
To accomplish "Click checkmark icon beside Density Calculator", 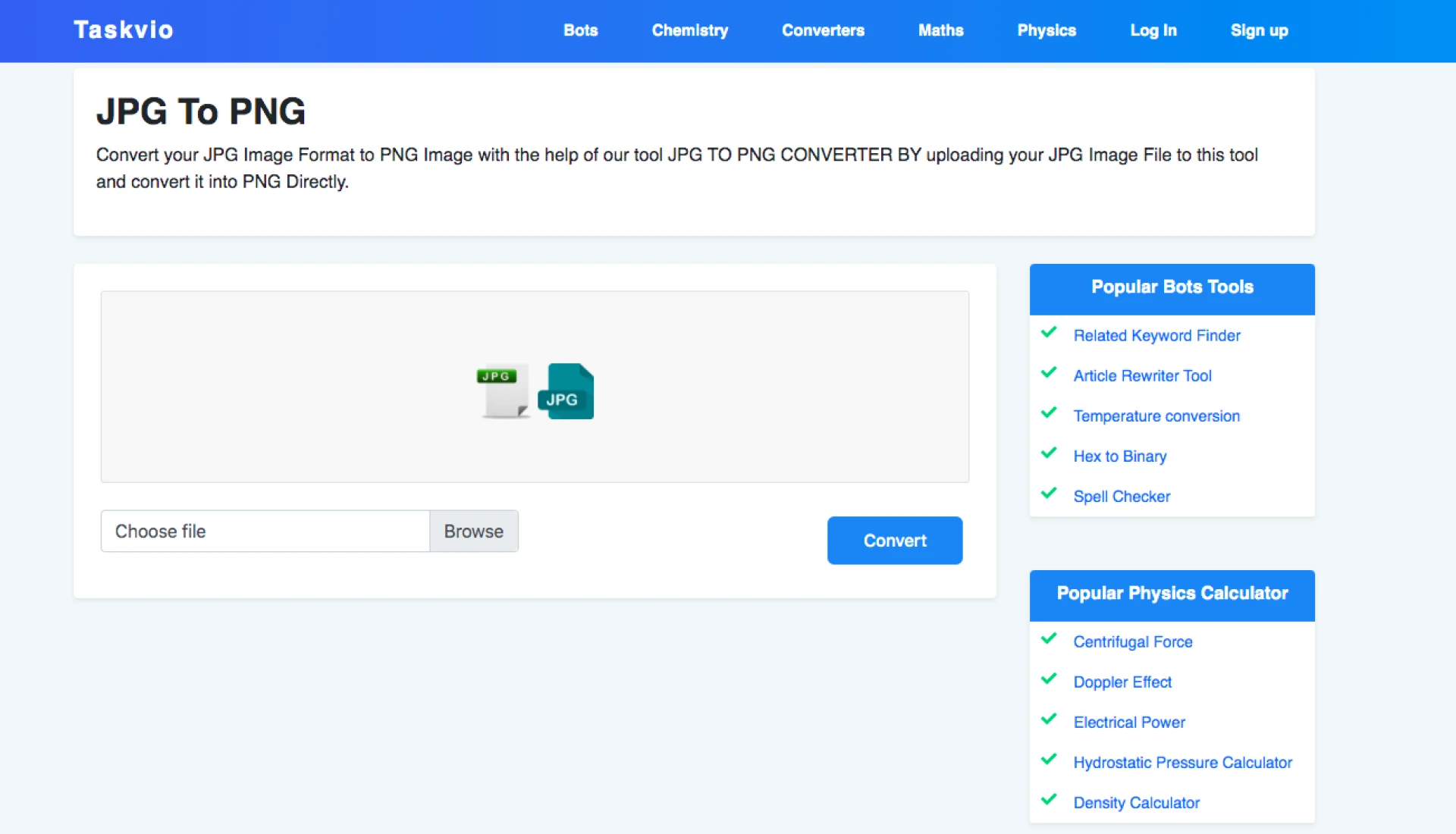I will [1049, 800].
